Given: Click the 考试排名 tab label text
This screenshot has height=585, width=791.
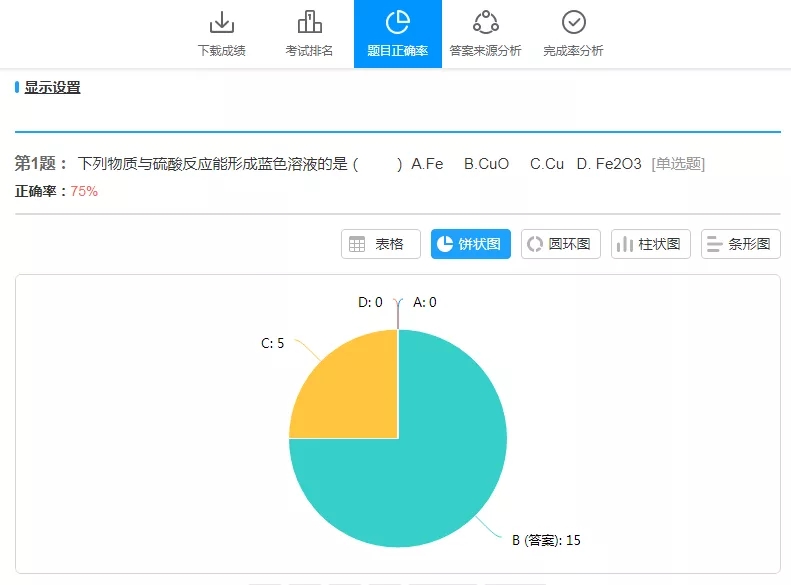Looking at the screenshot, I should point(309,50).
